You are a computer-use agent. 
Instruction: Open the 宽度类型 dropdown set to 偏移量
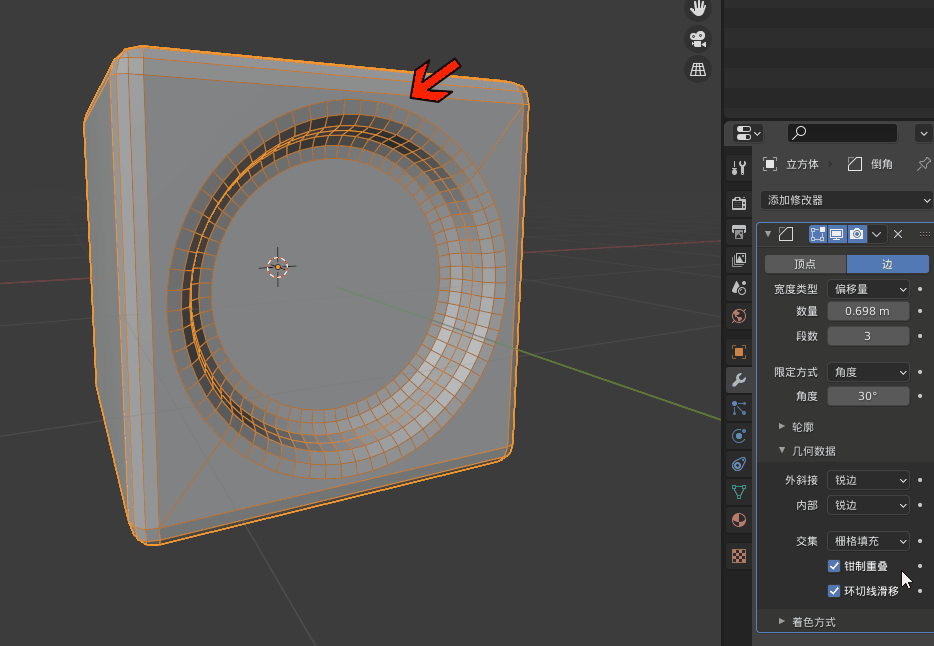(x=868, y=289)
